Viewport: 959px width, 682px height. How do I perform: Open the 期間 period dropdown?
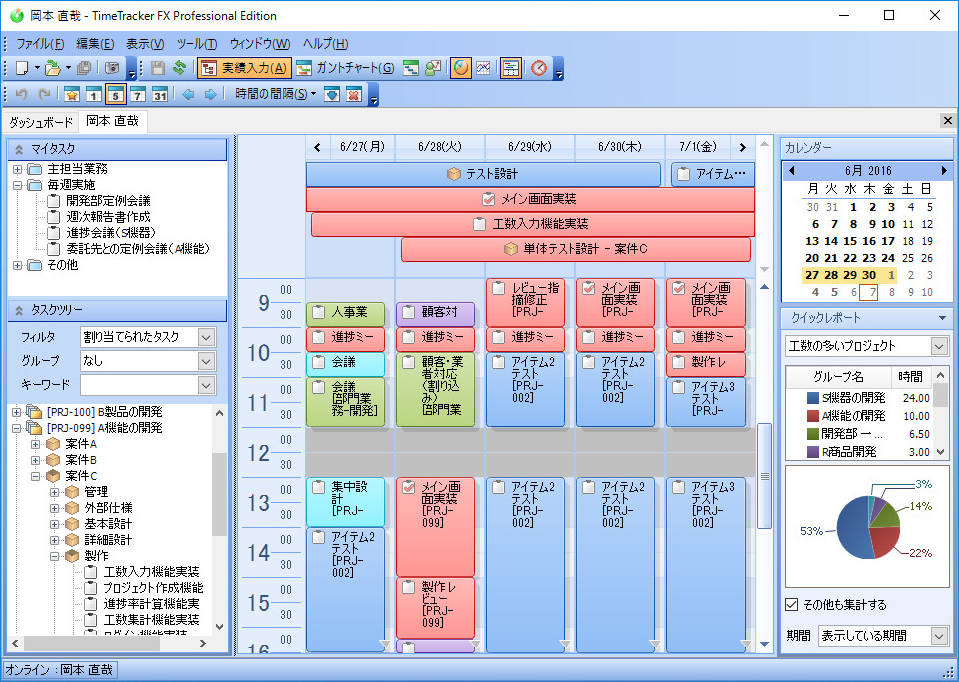click(938, 636)
